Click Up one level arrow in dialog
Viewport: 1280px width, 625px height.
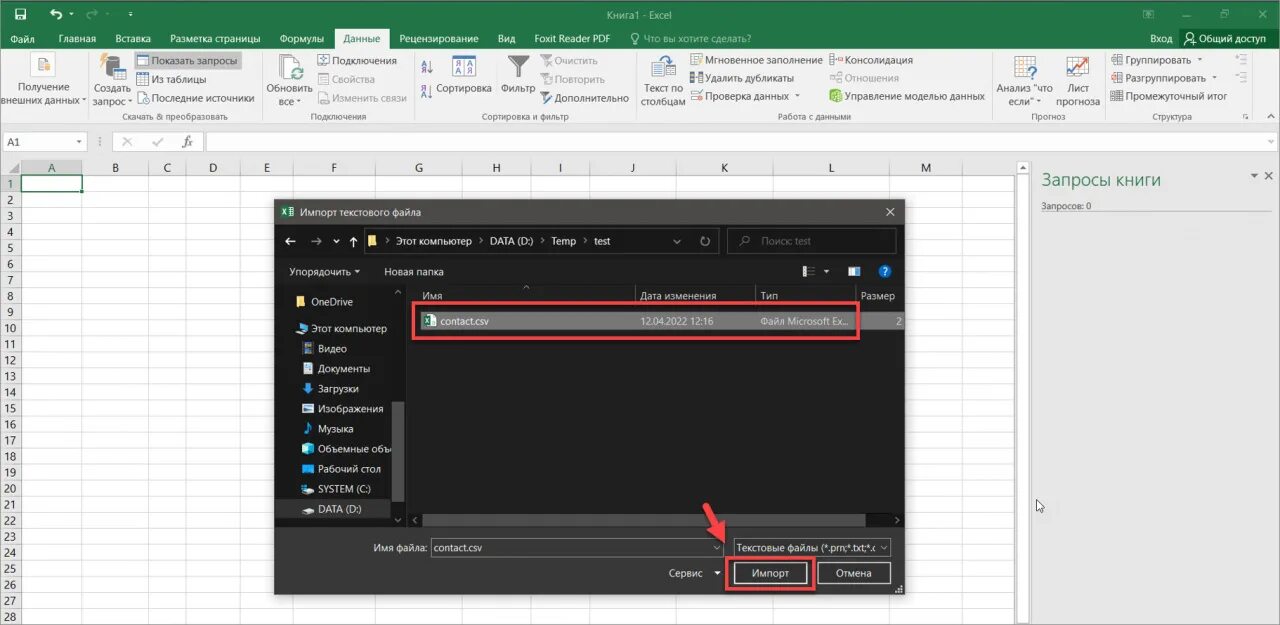354,241
